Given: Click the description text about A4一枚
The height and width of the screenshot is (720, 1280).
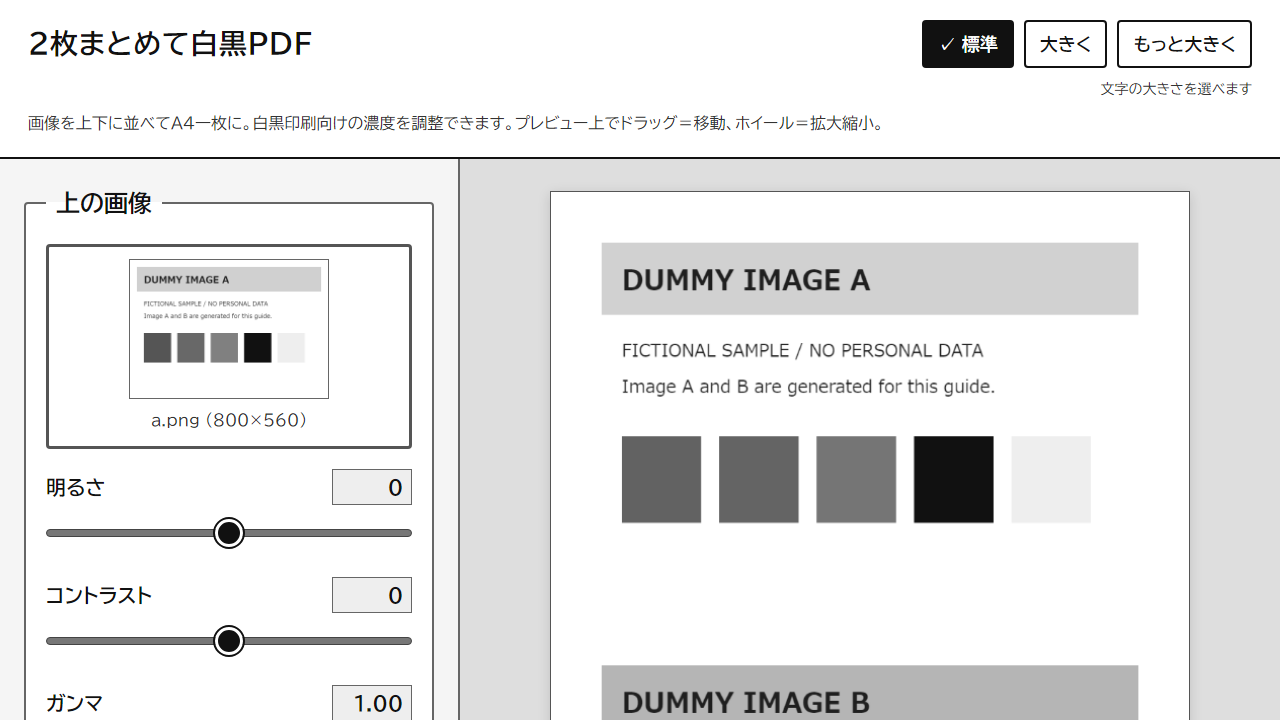Looking at the screenshot, I should pos(456,124).
